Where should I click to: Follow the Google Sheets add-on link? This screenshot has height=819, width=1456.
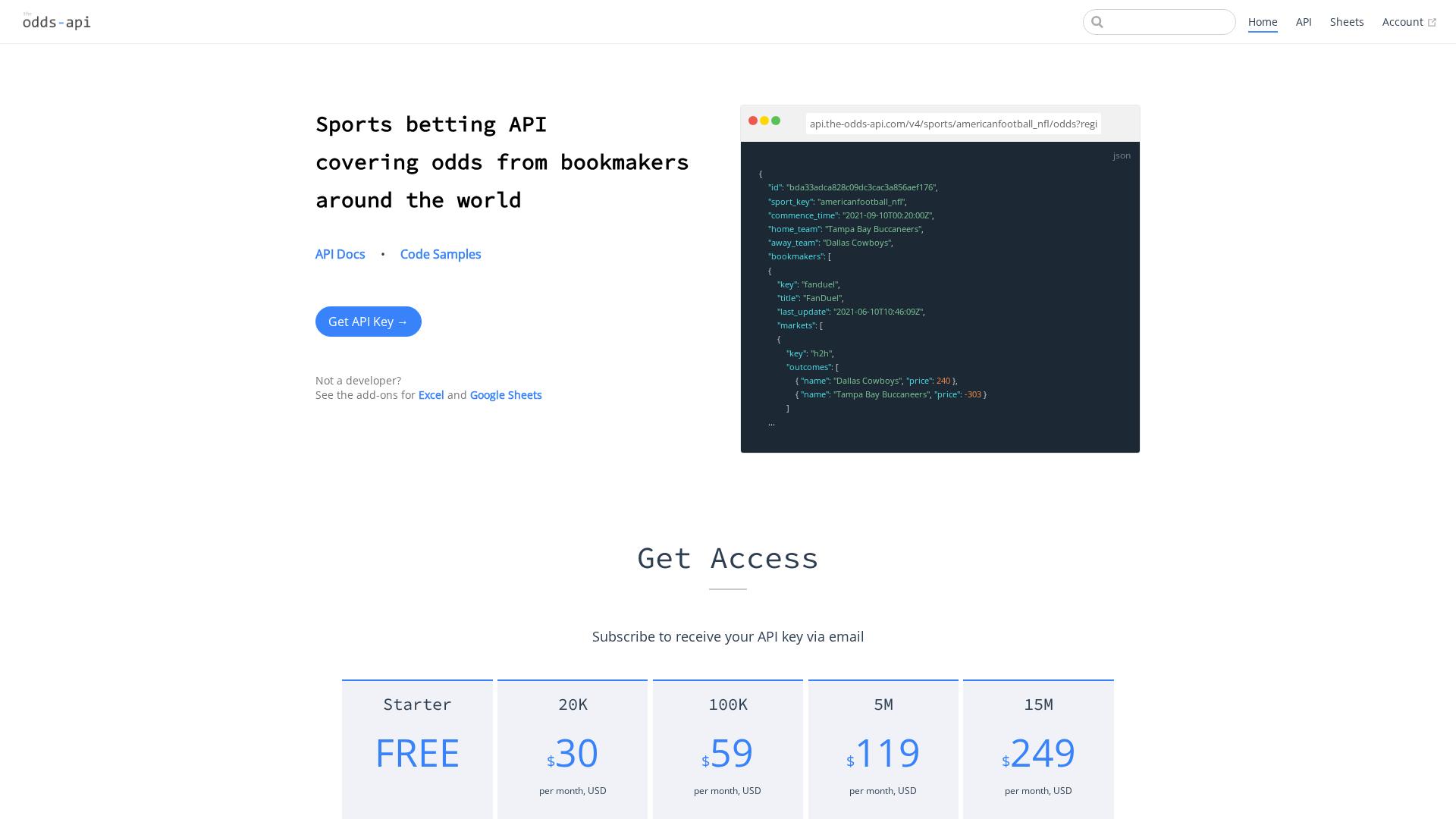(506, 395)
